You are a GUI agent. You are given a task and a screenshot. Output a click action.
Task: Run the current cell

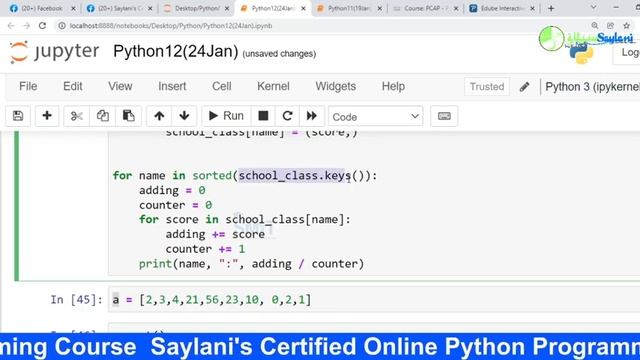click(226, 116)
